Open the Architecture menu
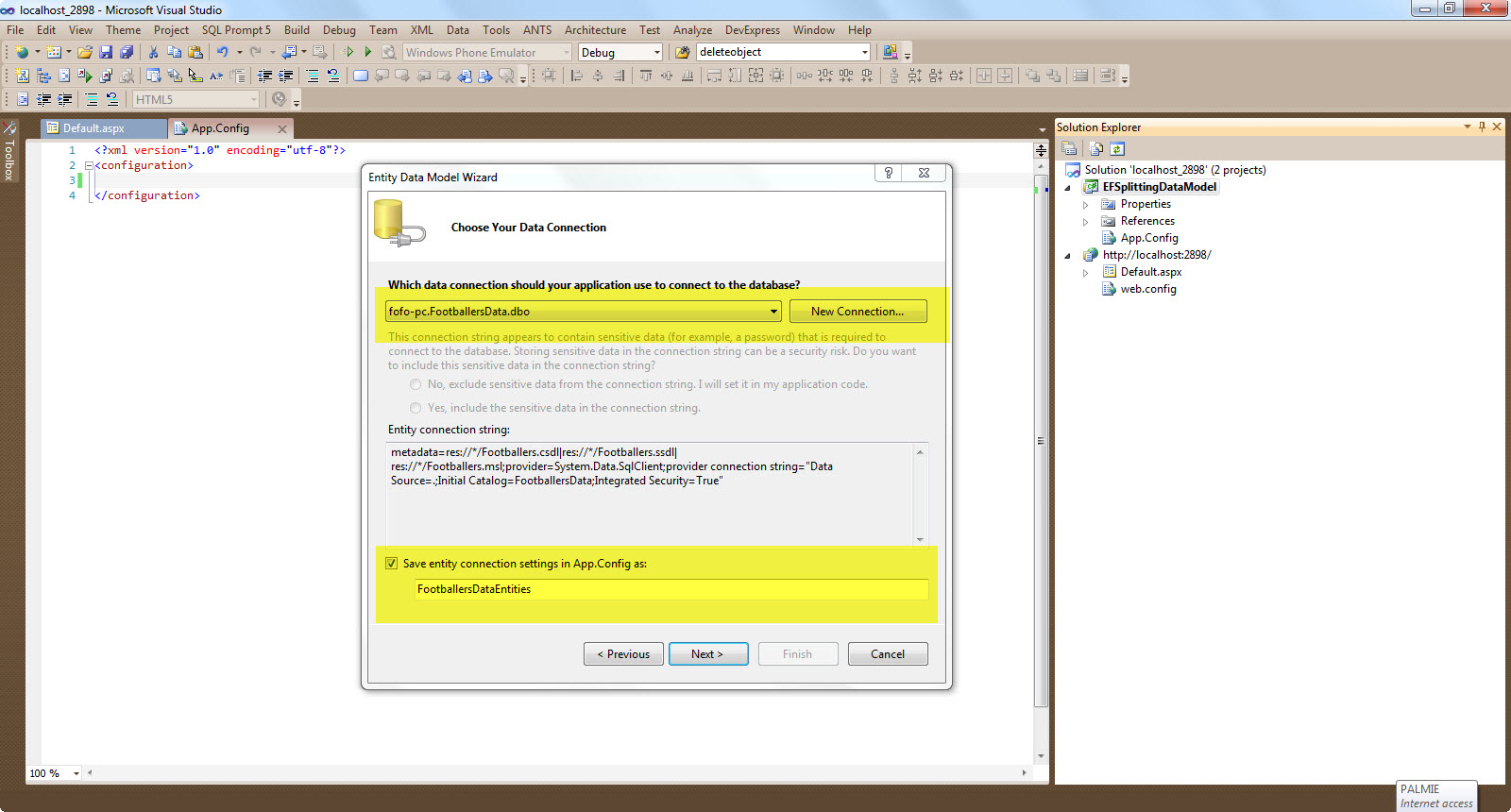This screenshot has width=1511, height=812. [595, 29]
